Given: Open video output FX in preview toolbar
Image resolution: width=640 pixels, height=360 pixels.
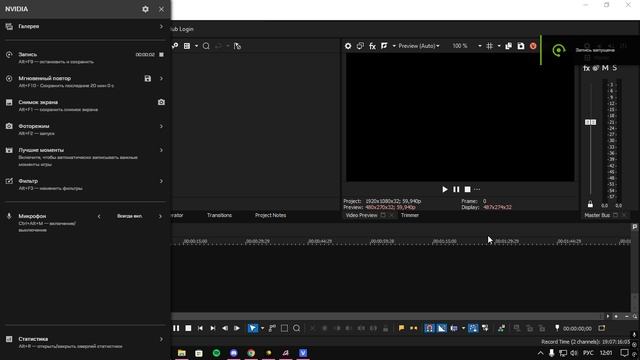Looking at the screenshot, I should click(x=372, y=46).
